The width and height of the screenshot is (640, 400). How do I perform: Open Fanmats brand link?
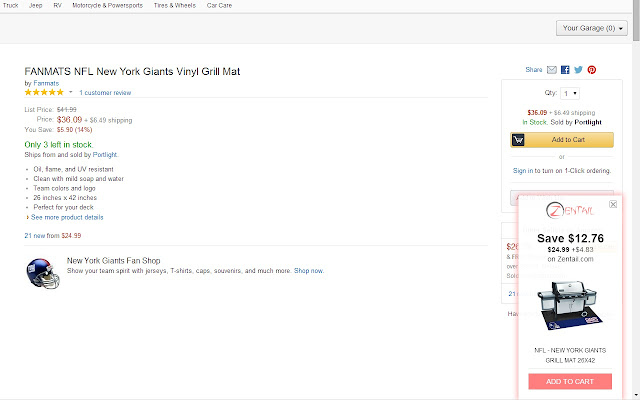46,83
